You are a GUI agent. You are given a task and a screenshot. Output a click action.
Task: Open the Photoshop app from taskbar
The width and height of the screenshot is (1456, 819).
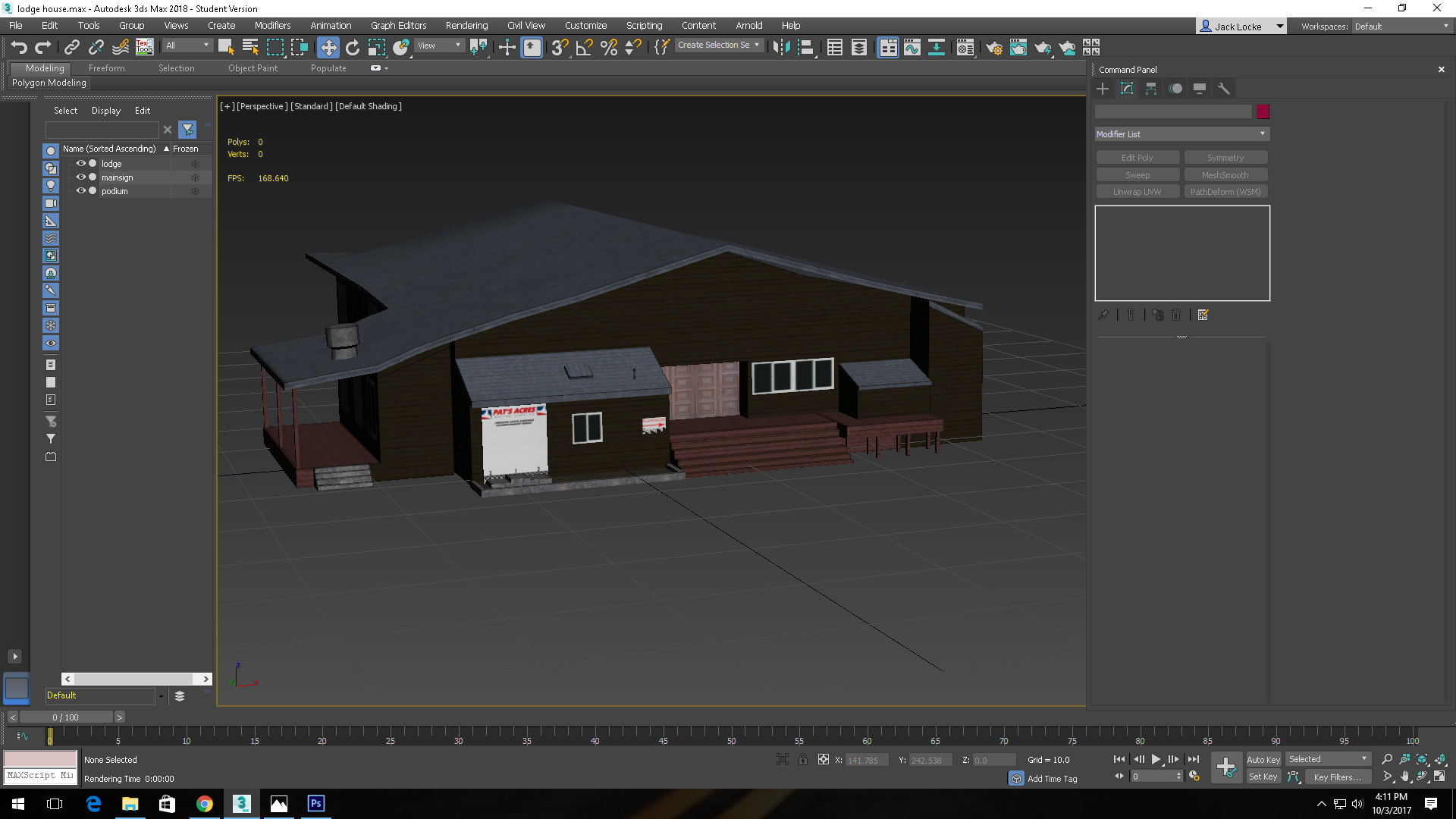coord(315,803)
